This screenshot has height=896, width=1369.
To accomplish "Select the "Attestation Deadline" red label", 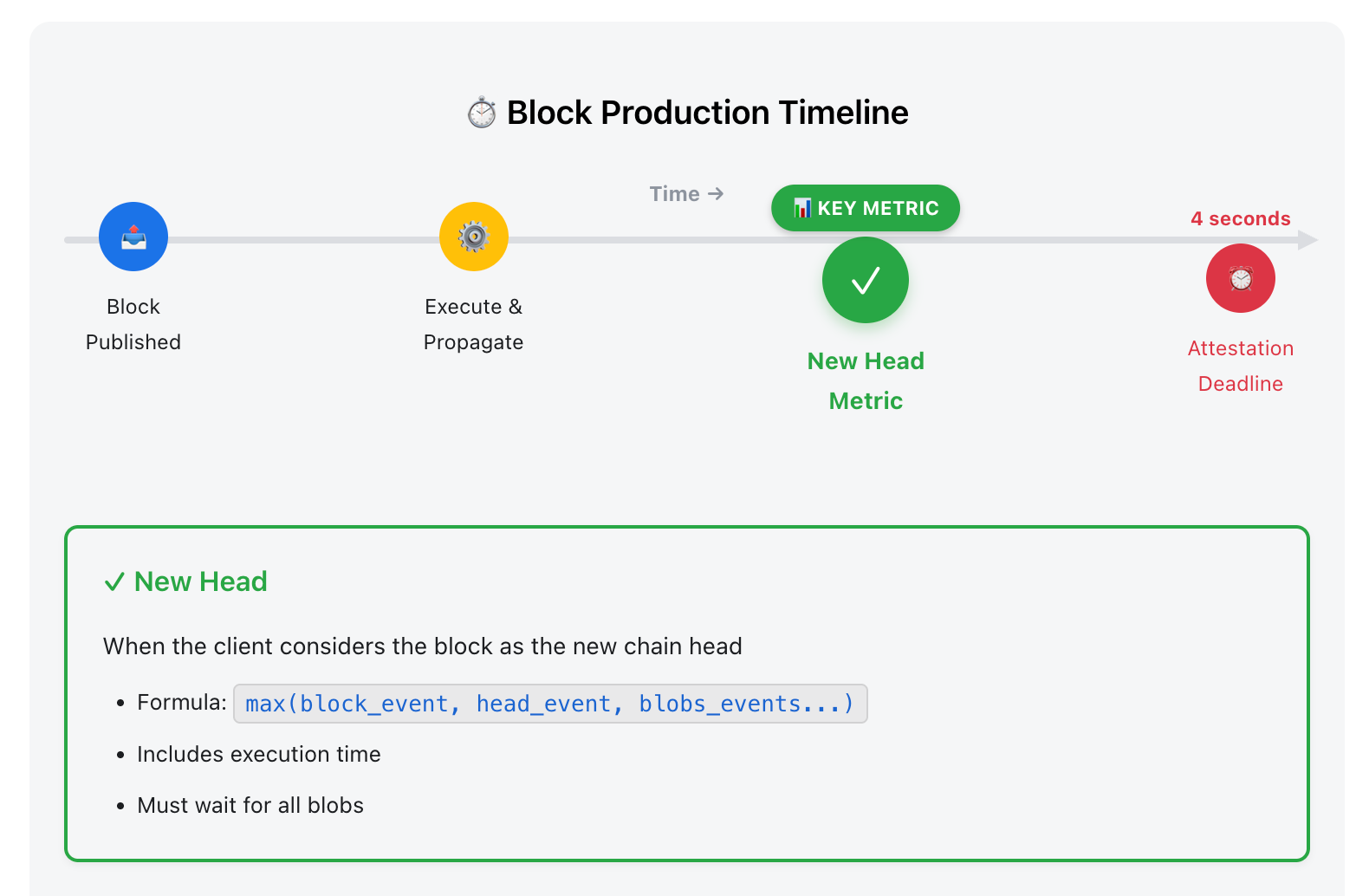I will [x=1240, y=366].
